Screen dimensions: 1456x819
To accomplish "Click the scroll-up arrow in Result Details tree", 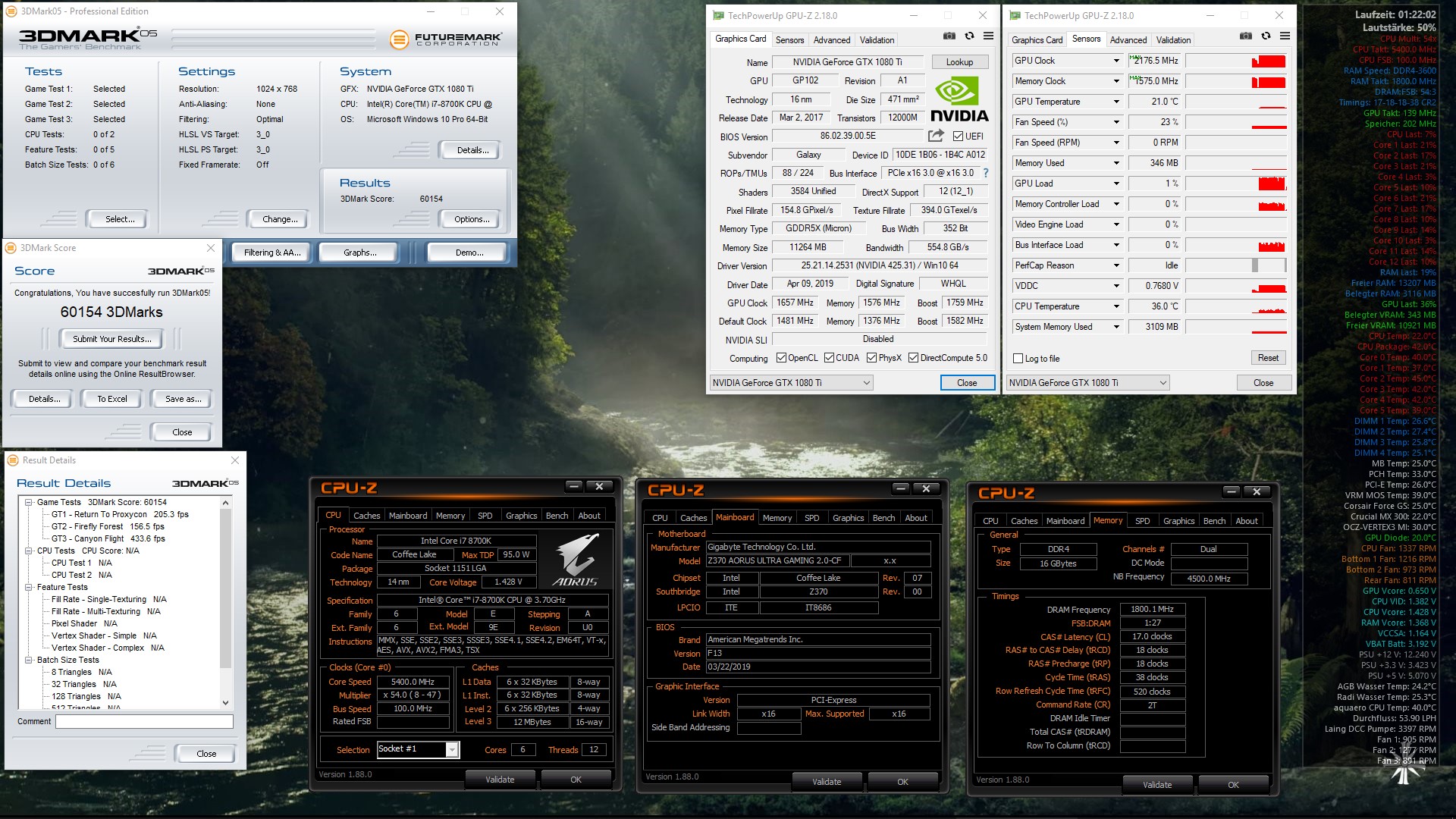I will [225, 503].
